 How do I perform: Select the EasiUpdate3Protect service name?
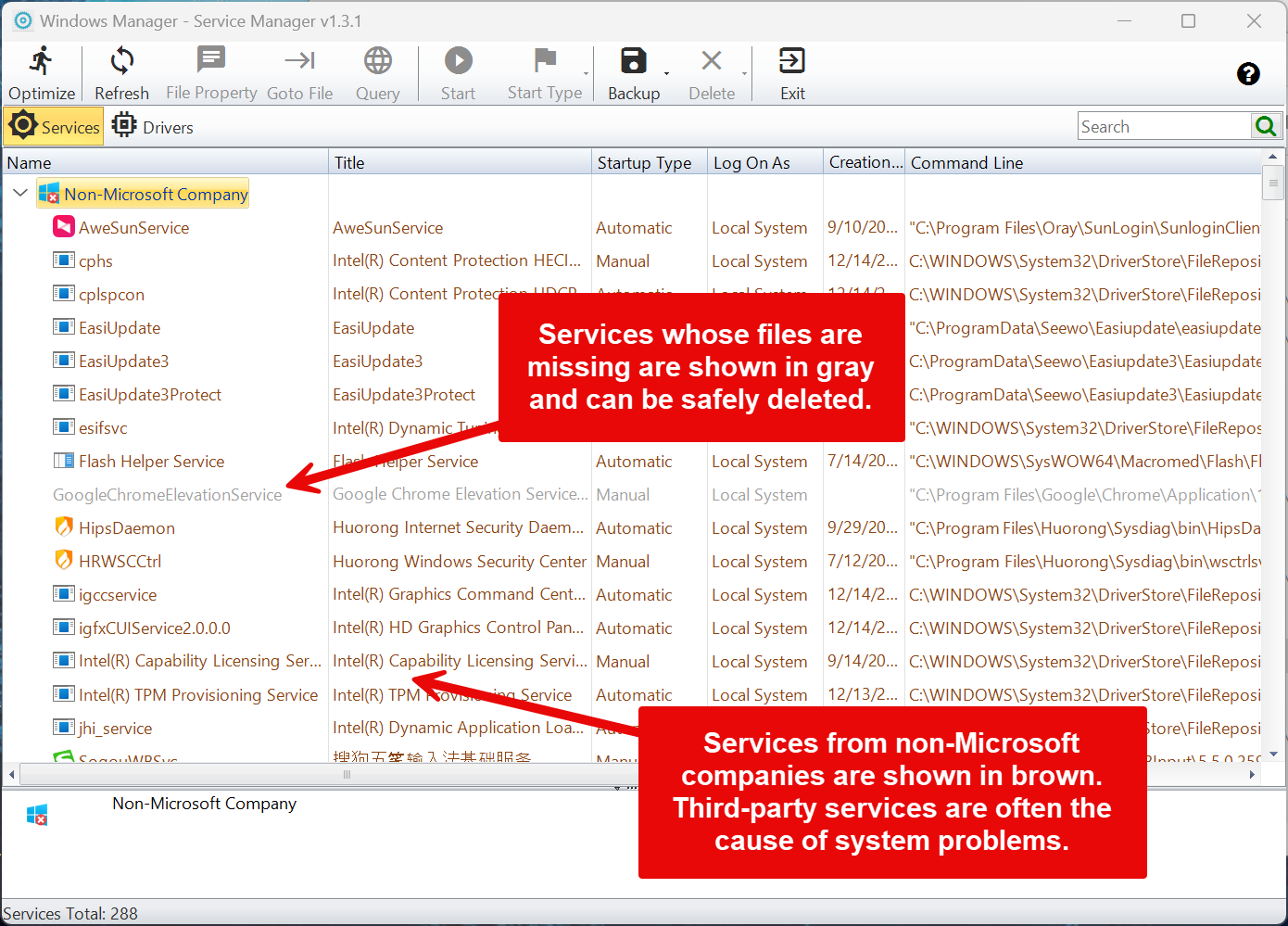point(150,394)
